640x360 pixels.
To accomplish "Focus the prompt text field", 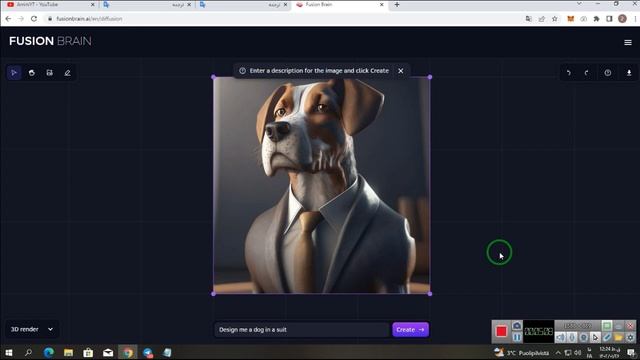I will click(302, 329).
